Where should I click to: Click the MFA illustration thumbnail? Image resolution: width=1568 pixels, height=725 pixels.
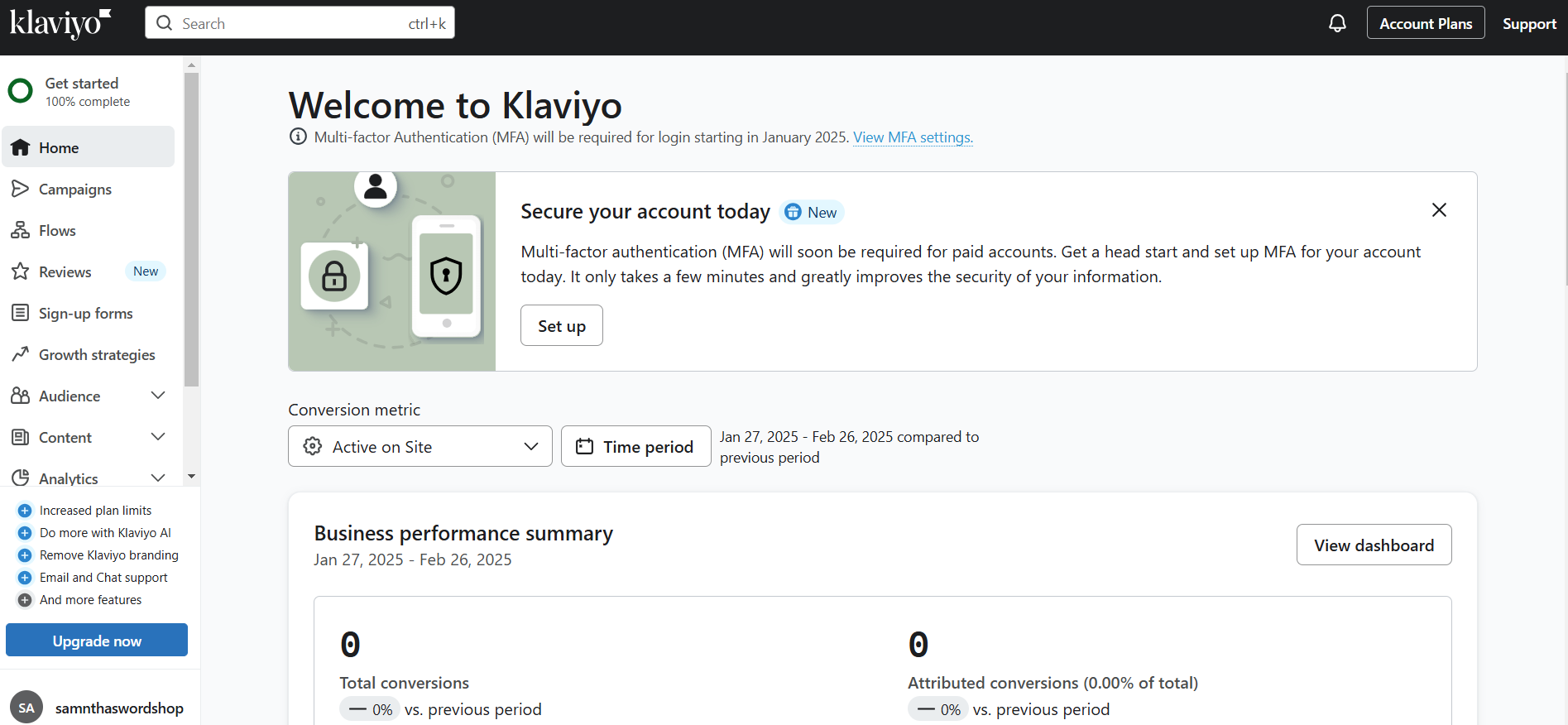tap(392, 271)
